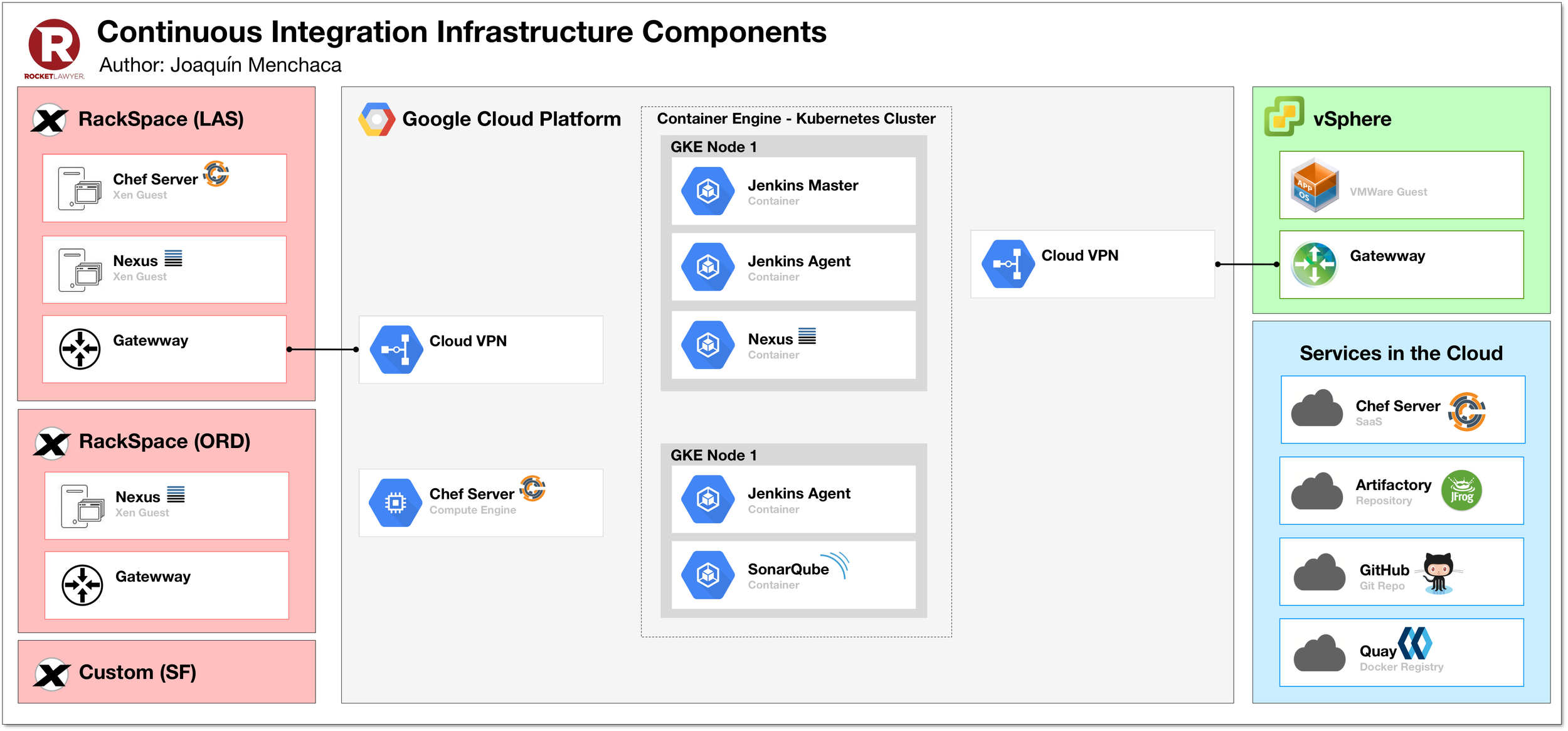Screen dimensions: 1568x731
Task: Click the Quay logo icon
Action: (x=1415, y=643)
